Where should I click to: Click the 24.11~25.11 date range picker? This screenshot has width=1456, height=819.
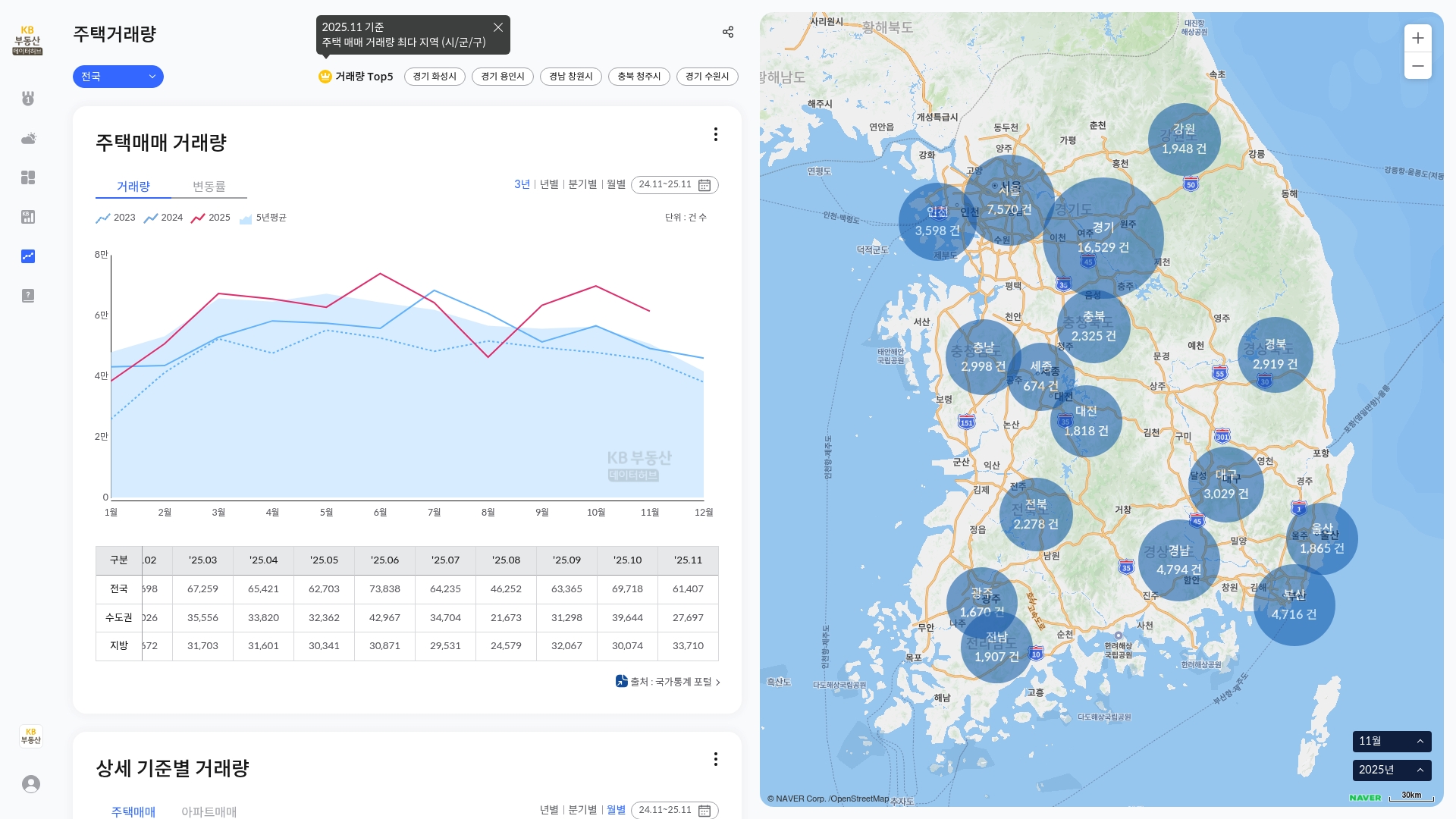(x=674, y=185)
